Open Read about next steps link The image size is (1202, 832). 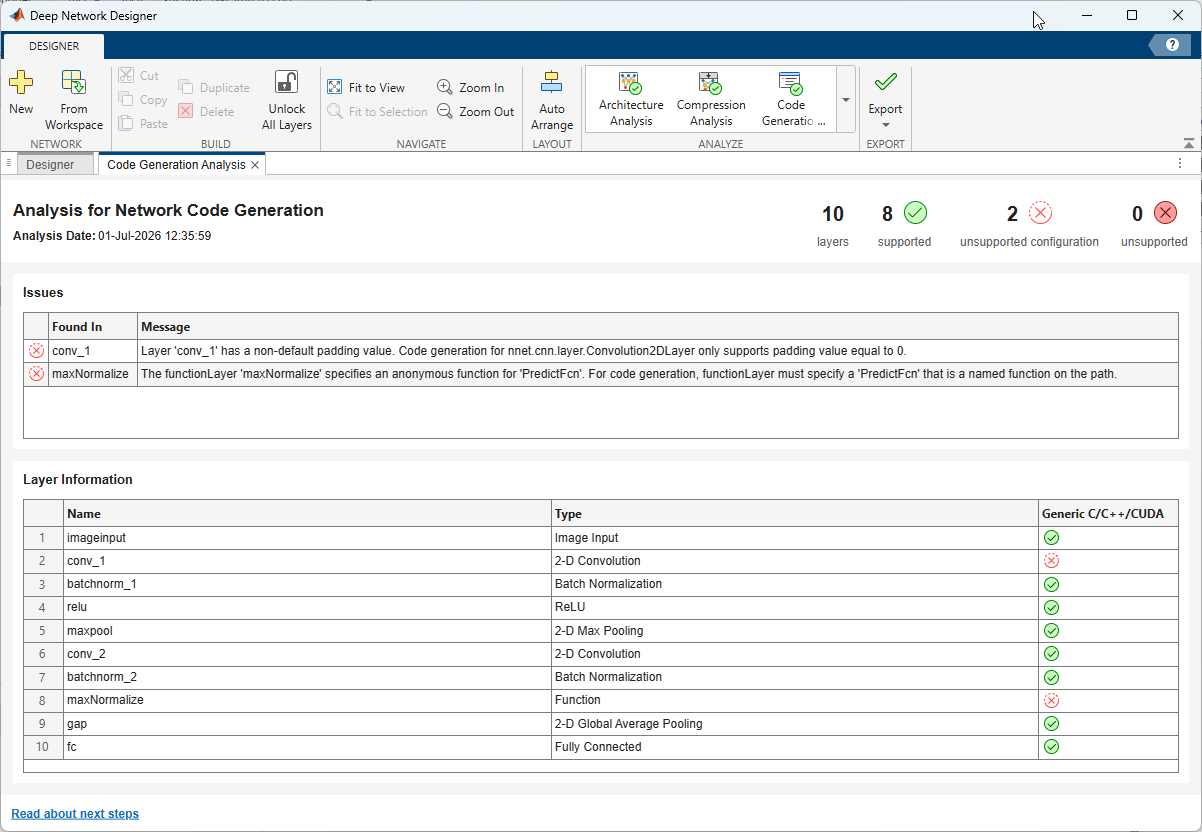[x=75, y=814]
